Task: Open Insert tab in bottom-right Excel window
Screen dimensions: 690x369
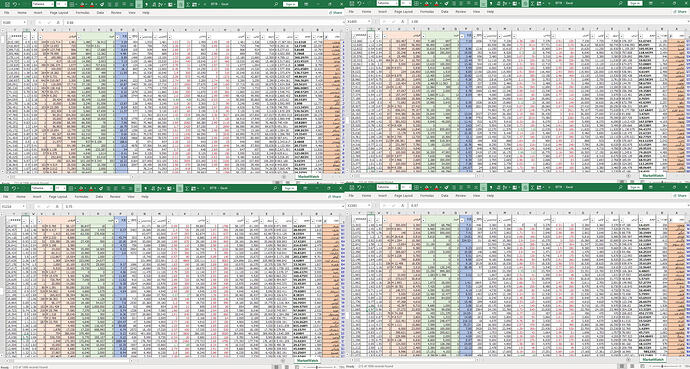Action: point(382,195)
